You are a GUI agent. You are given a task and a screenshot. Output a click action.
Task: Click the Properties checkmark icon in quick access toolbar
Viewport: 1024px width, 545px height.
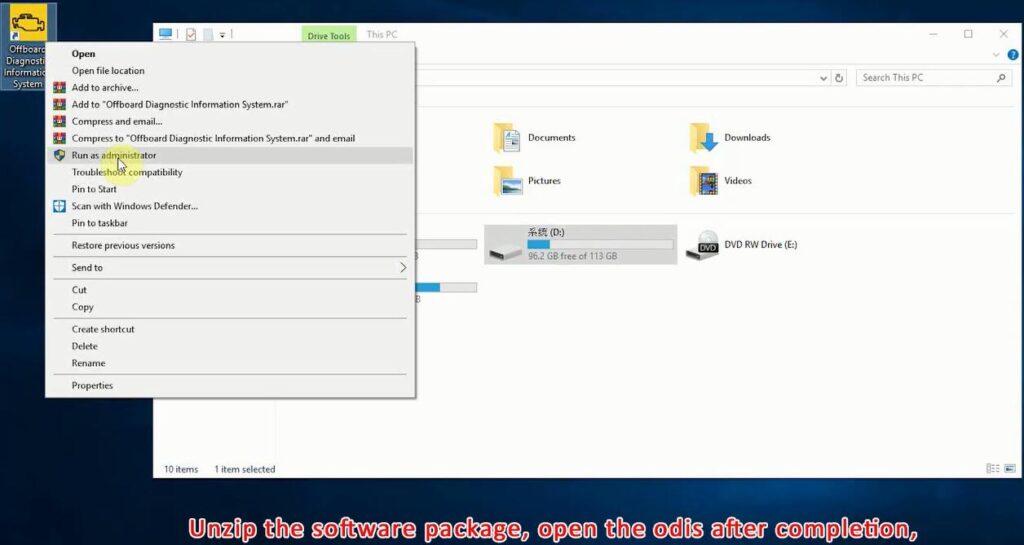[190, 34]
